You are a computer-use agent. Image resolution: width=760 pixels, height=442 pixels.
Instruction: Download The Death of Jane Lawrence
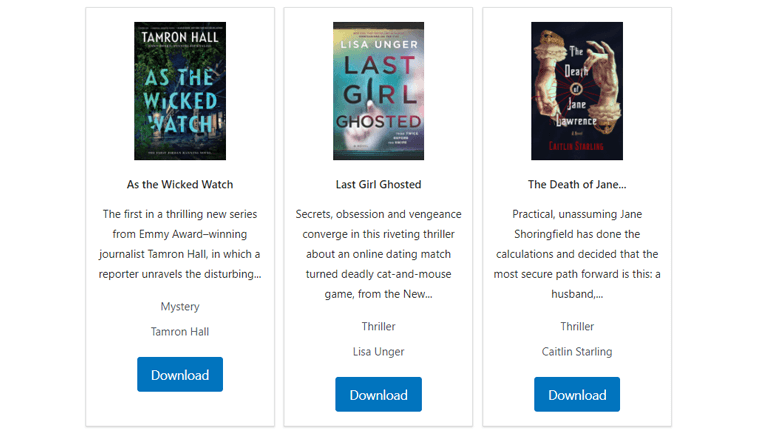pyautogui.click(x=577, y=395)
